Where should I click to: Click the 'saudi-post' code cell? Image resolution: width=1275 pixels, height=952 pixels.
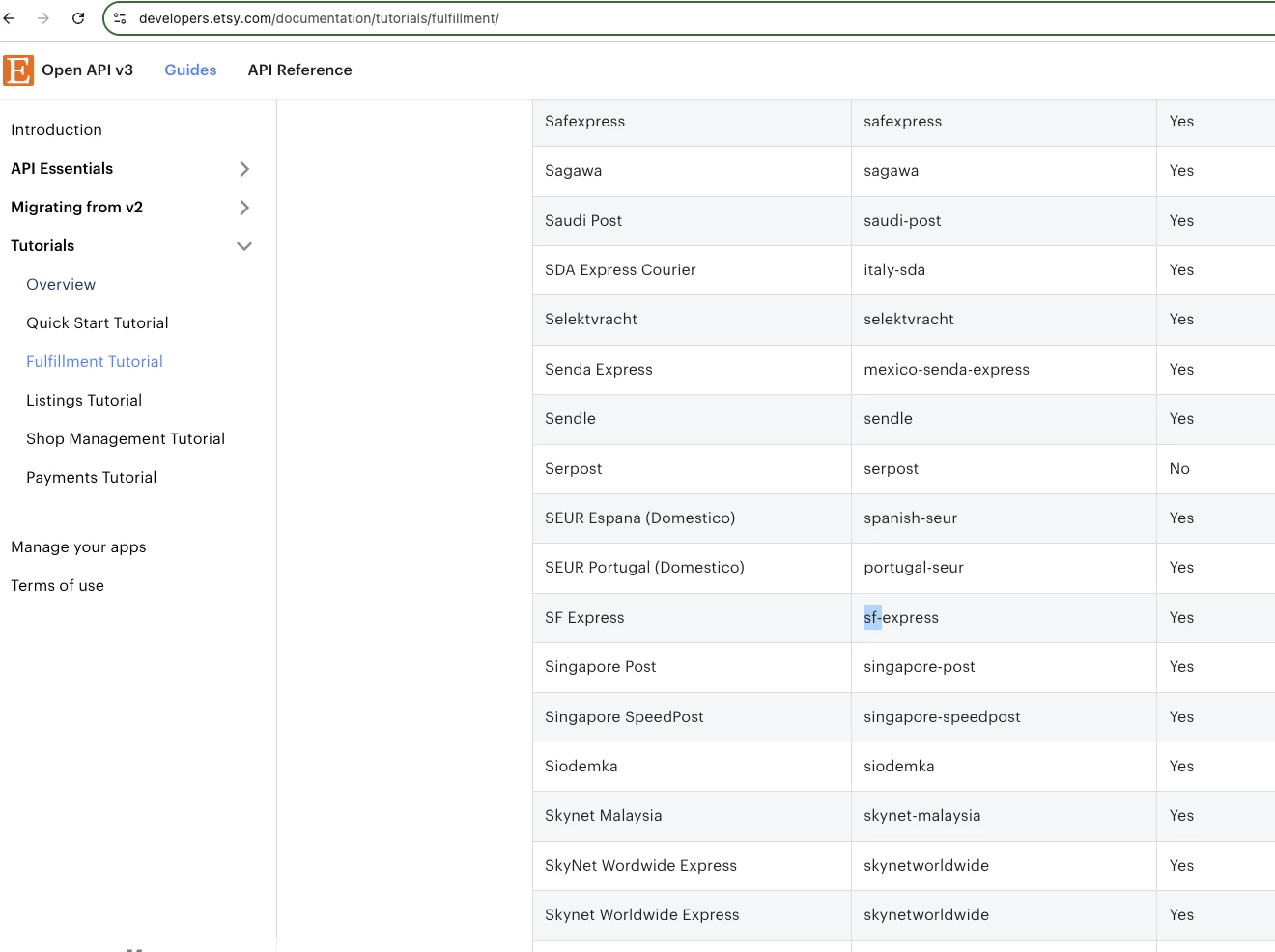pos(1004,221)
